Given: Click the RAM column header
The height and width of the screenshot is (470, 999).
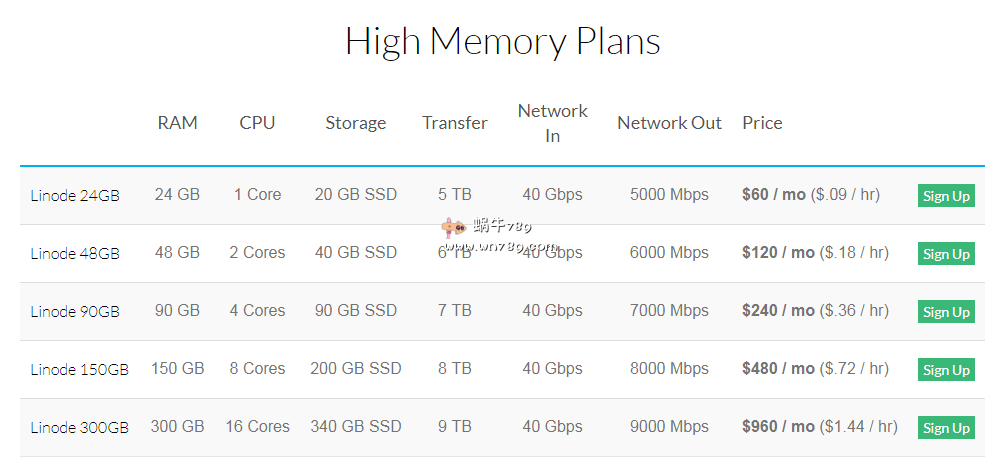Looking at the screenshot, I should coord(177,123).
